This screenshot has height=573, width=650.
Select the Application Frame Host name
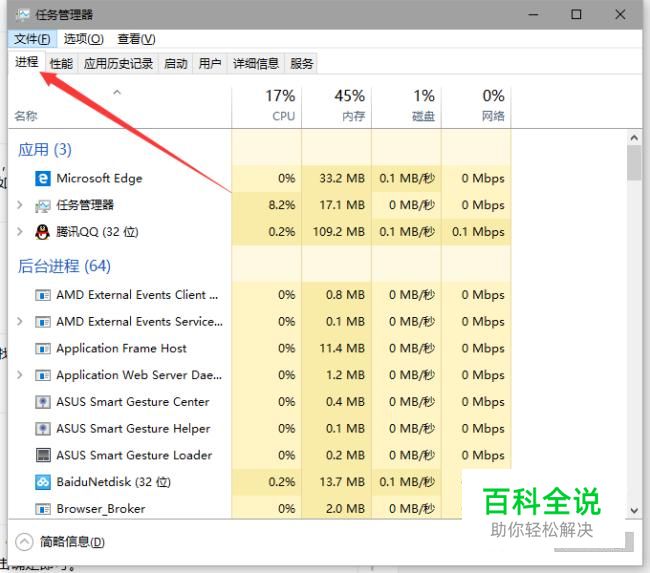pyautogui.click(x=121, y=349)
